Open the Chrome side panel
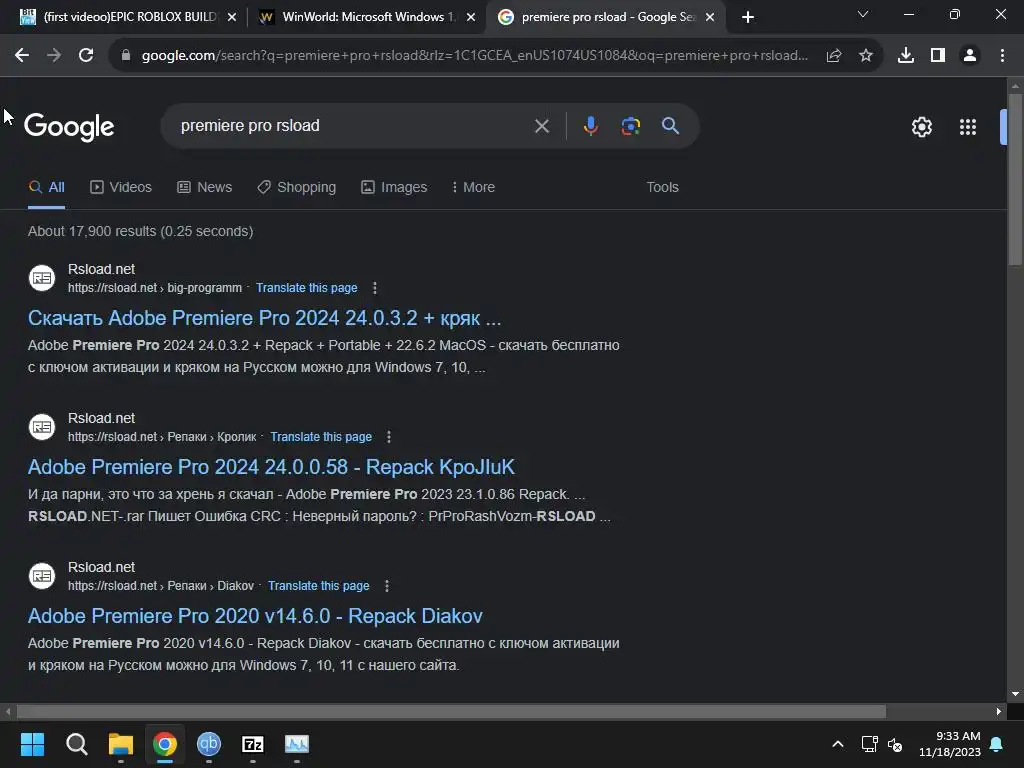This screenshot has height=768, width=1024. pos(938,56)
